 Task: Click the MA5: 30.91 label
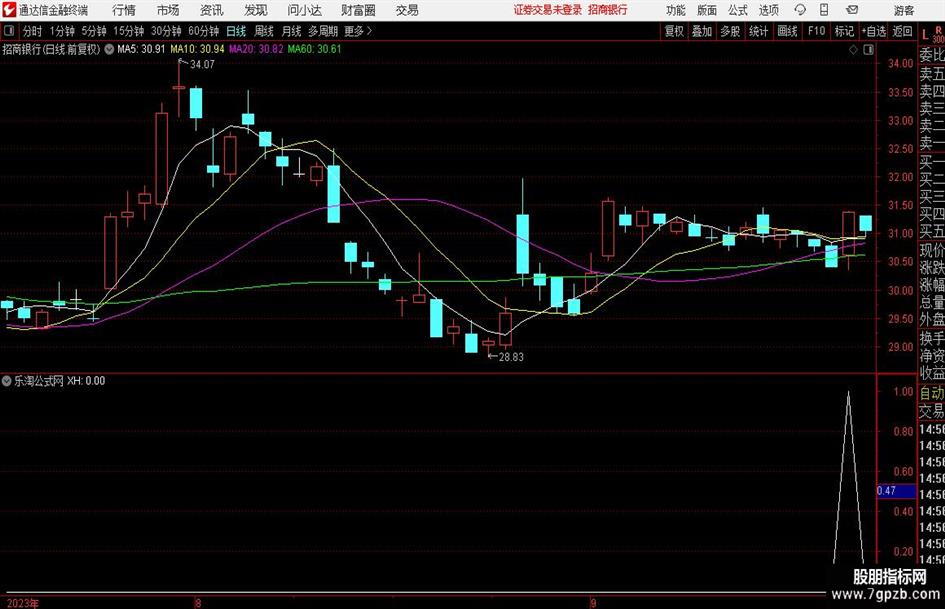coord(141,49)
